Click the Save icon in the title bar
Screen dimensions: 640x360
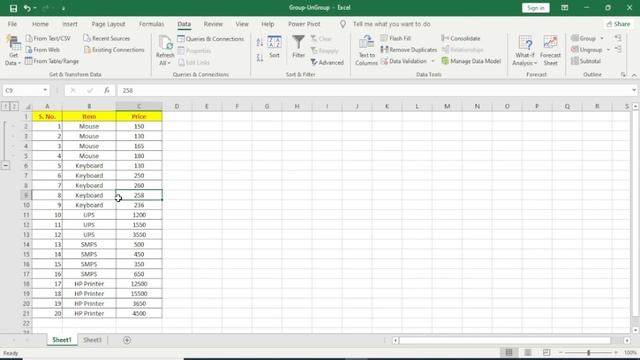tap(13, 8)
